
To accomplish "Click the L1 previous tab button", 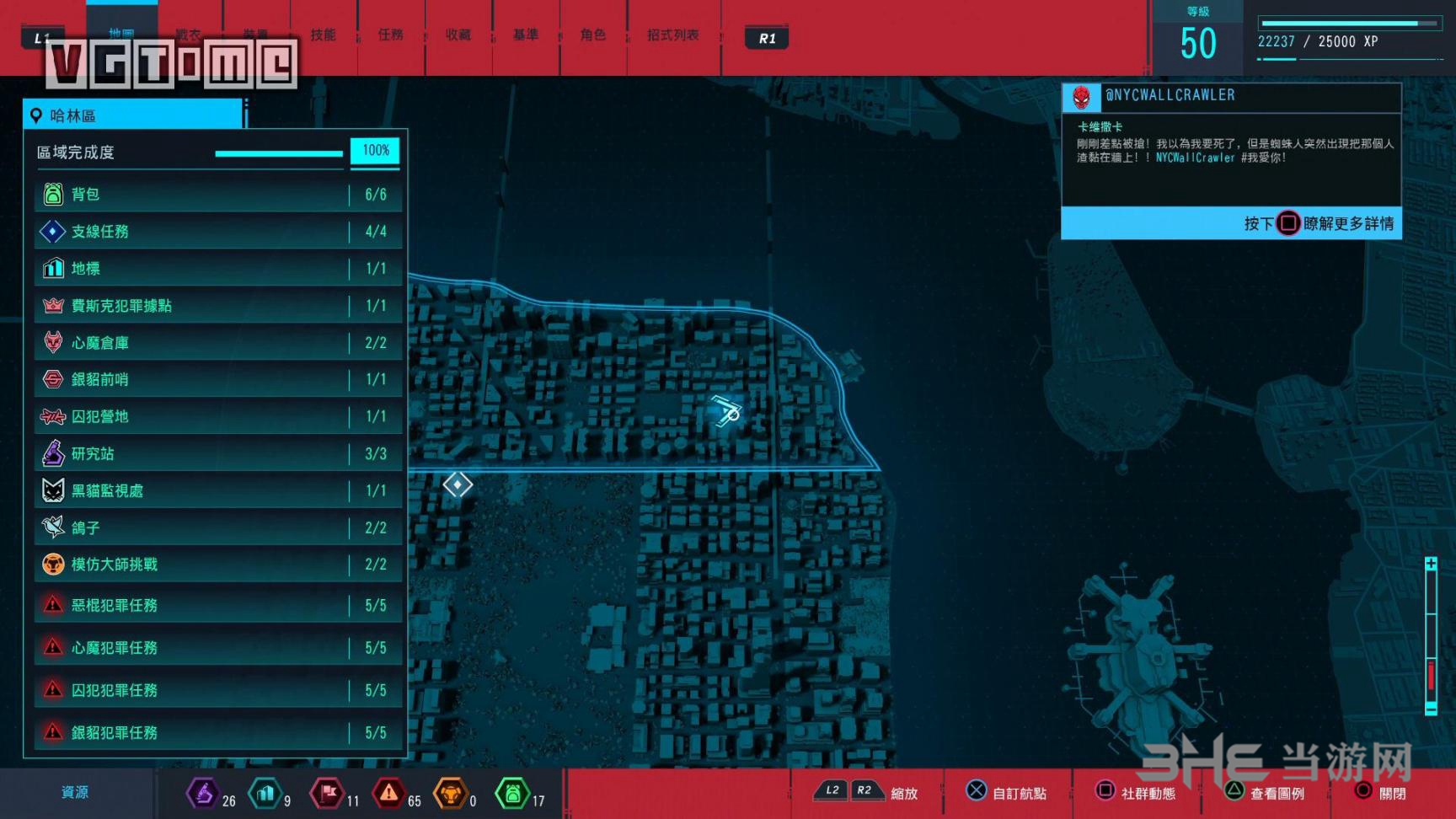I will (x=42, y=38).
